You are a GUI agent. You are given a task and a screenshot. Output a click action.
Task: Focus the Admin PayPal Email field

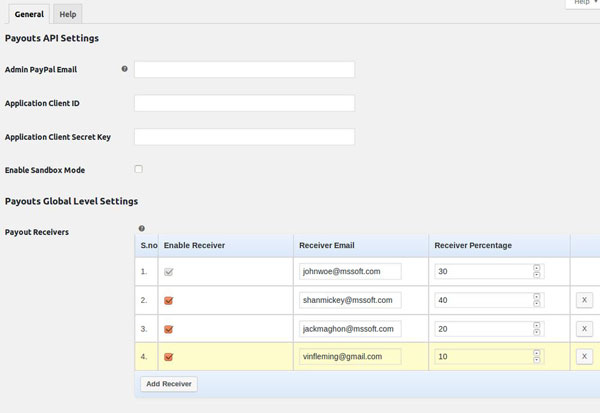245,70
